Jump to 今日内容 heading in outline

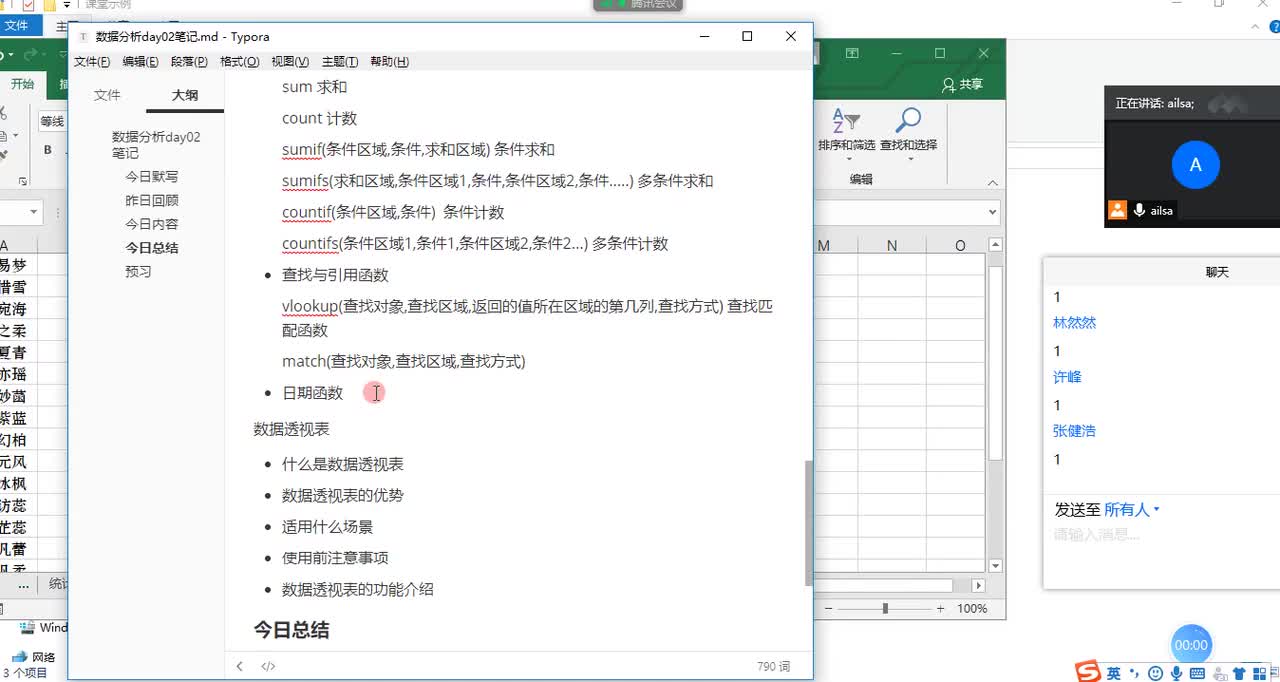[x=152, y=224]
